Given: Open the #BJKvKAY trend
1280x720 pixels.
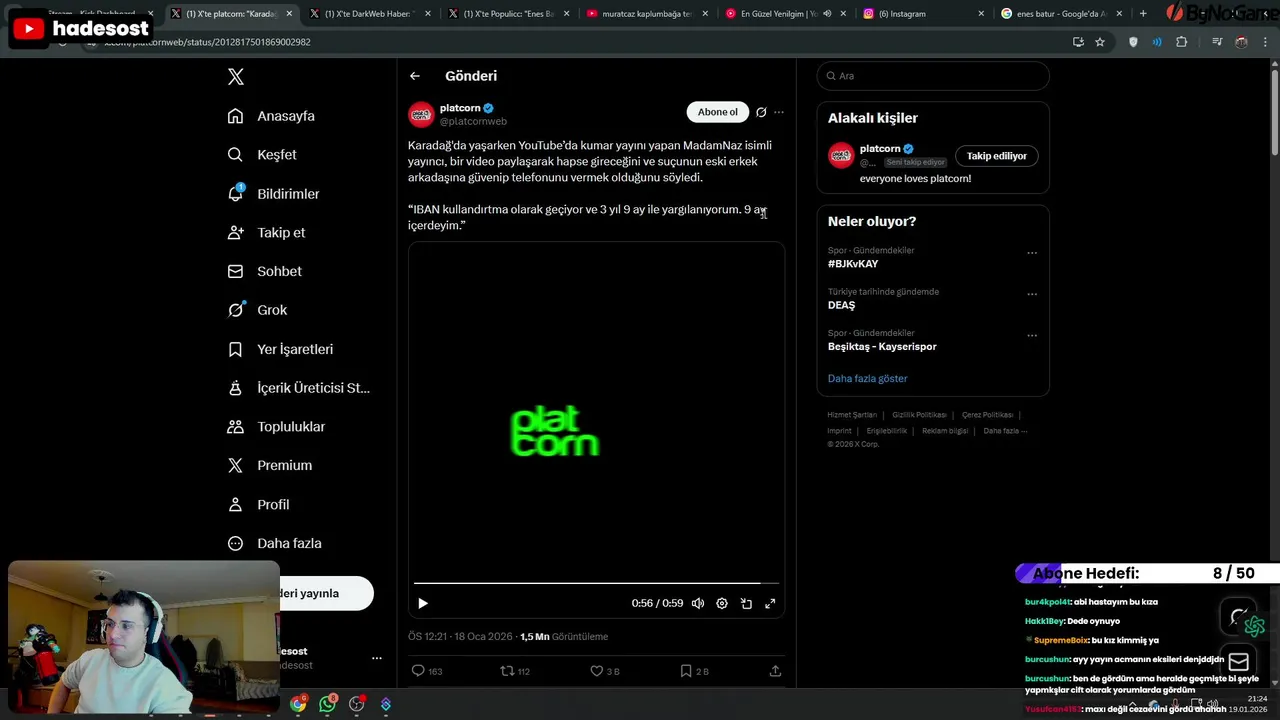Looking at the screenshot, I should [x=853, y=264].
